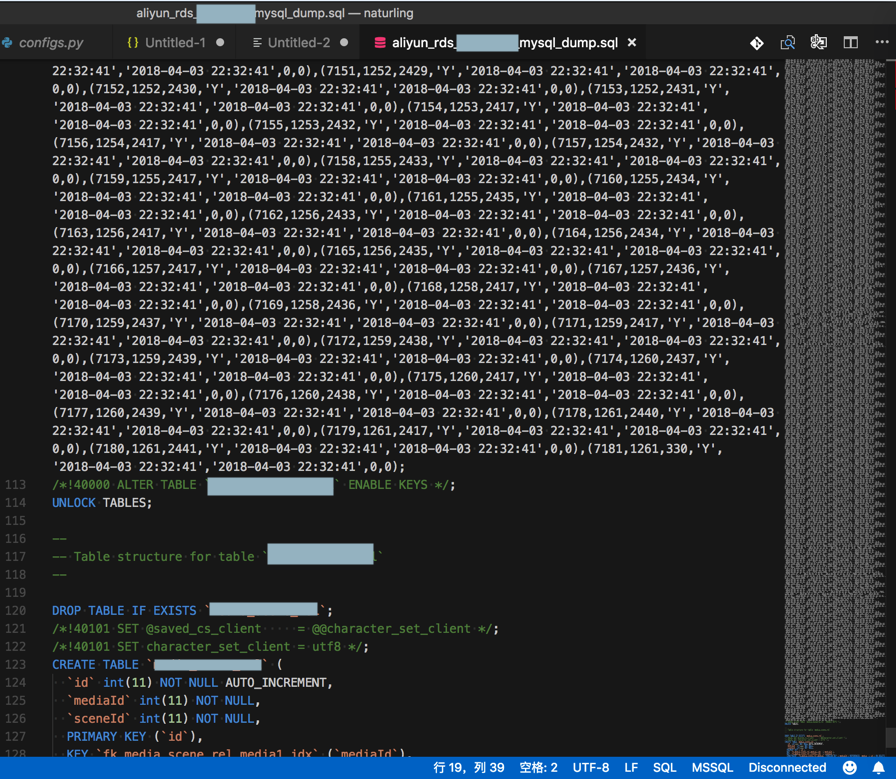
Task: Open the notifications bell
Action: pyautogui.click(x=879, y=768)
